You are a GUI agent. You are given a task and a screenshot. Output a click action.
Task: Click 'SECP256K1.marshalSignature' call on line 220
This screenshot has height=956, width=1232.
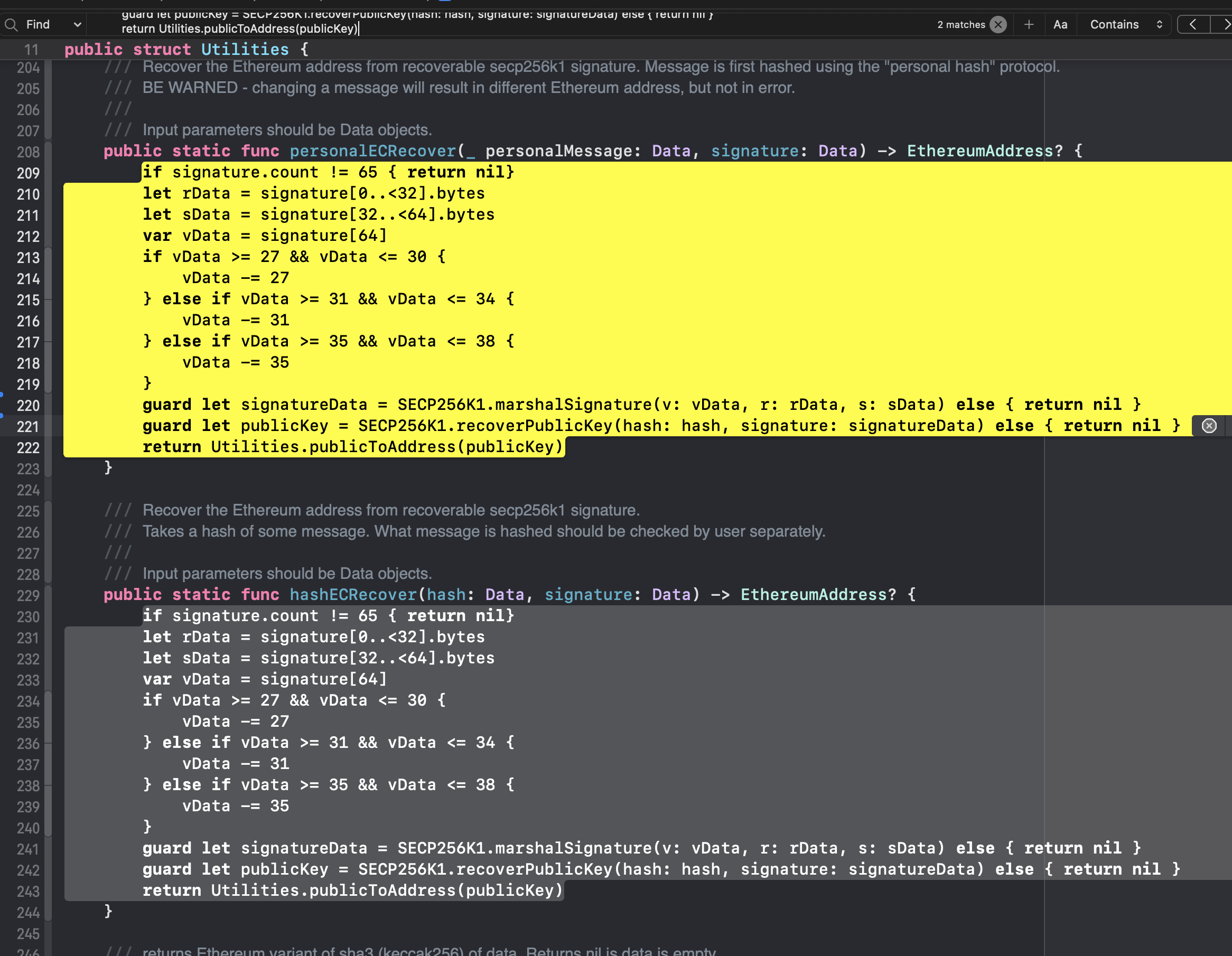(x=525, y=405)
